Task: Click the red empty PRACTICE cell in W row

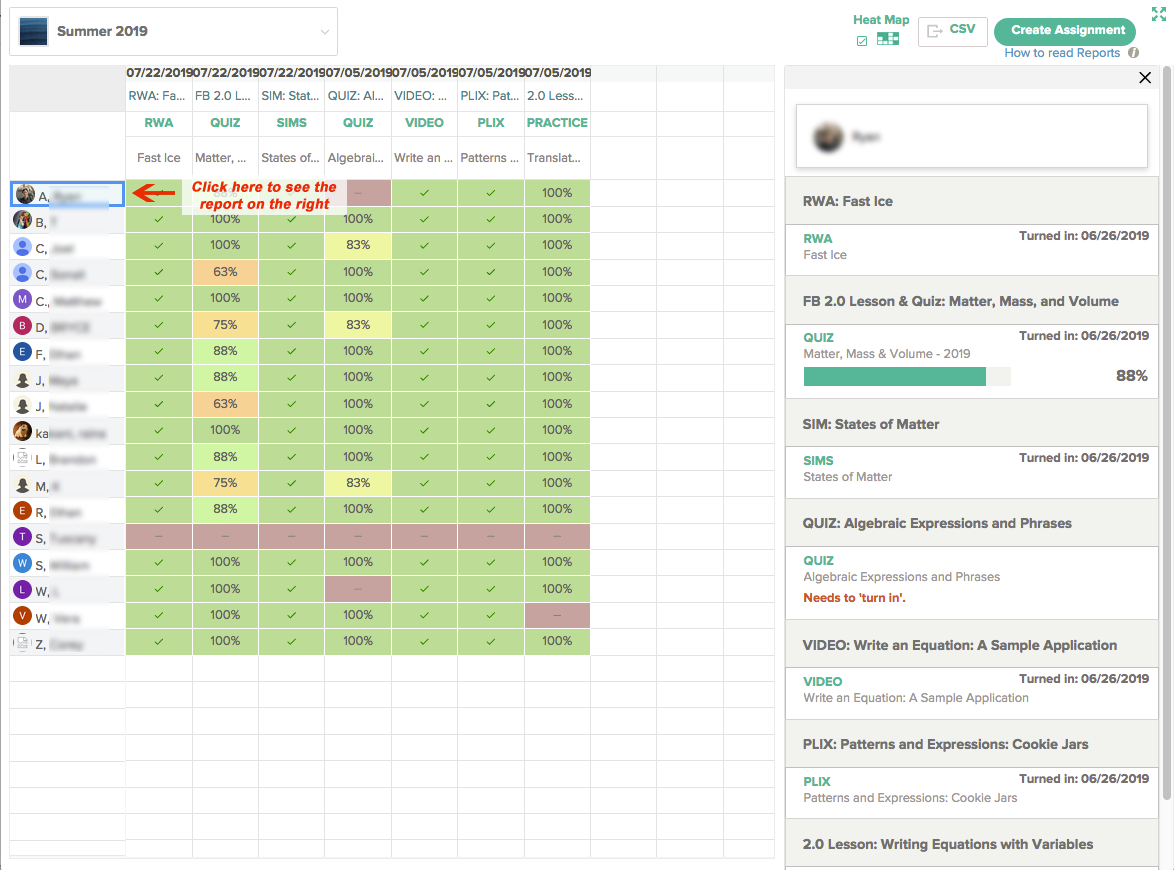Action: click(x=557, y=615)
